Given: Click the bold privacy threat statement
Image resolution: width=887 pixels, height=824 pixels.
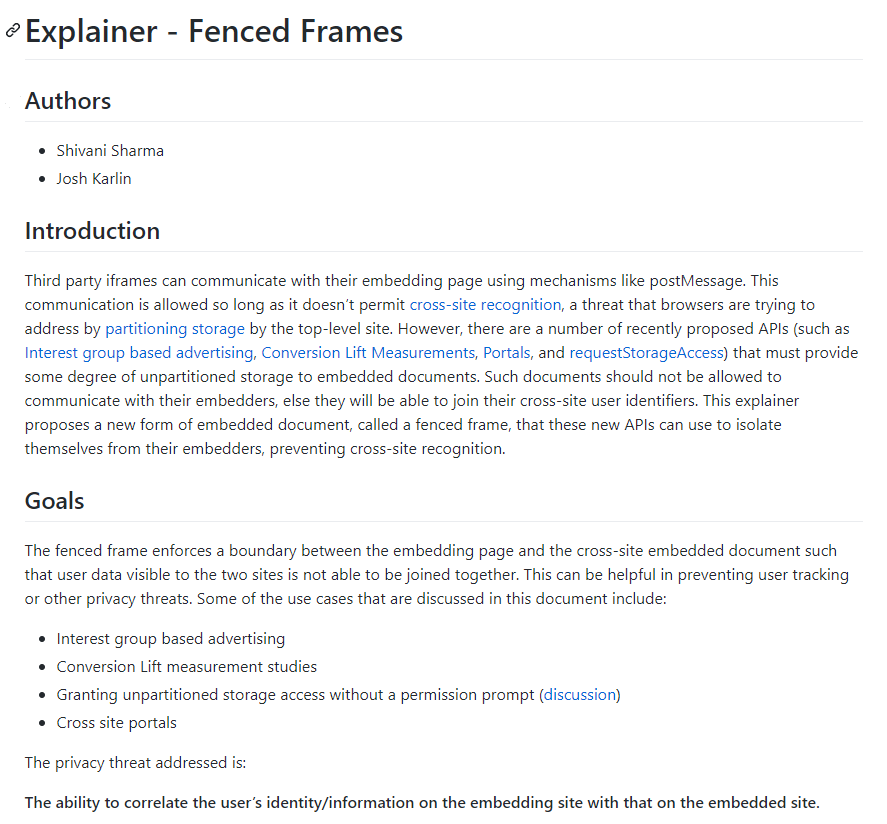Looking at the screenshot, I should click(x=422, y=803).
